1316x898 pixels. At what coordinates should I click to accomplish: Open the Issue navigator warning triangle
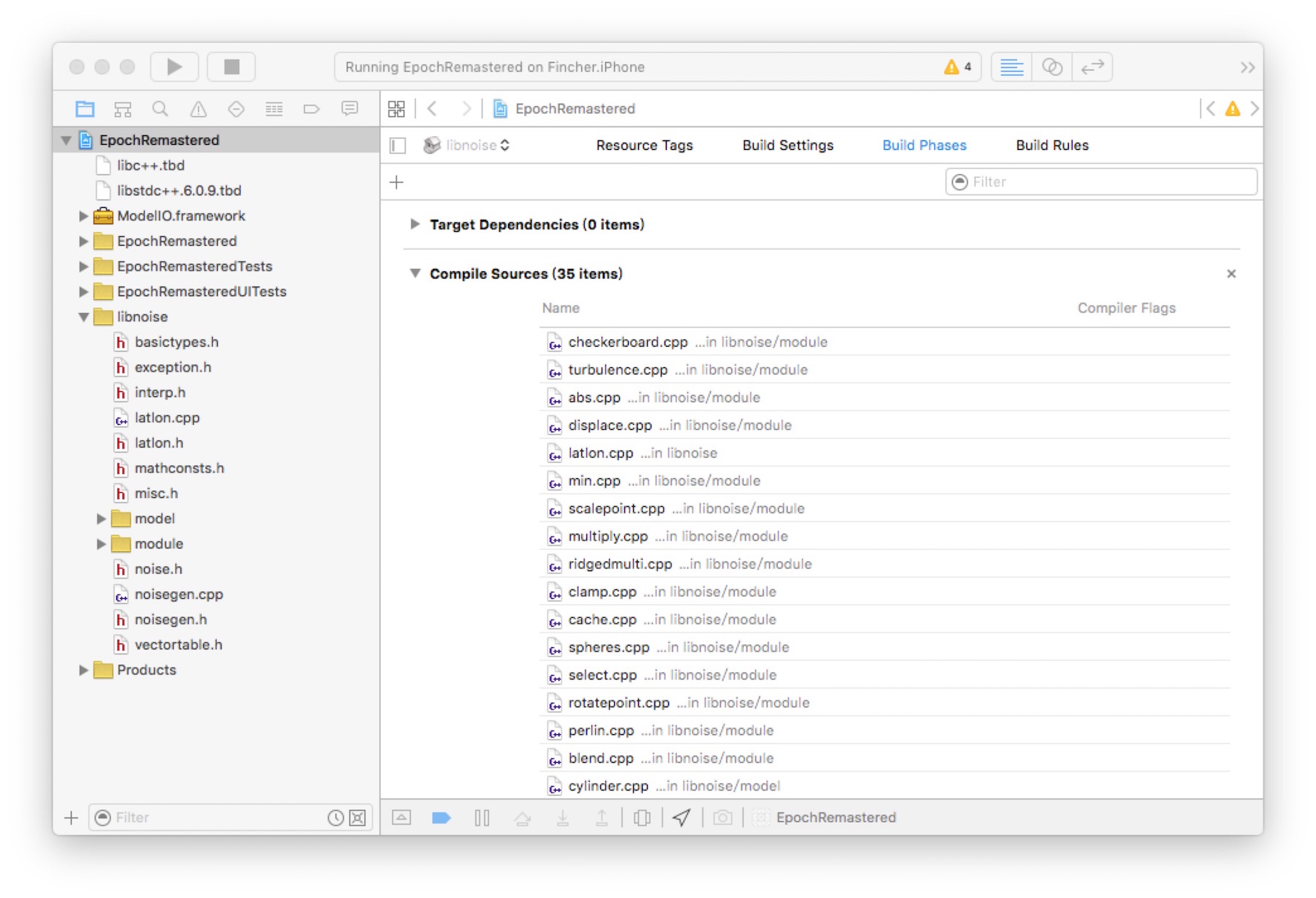198,109
